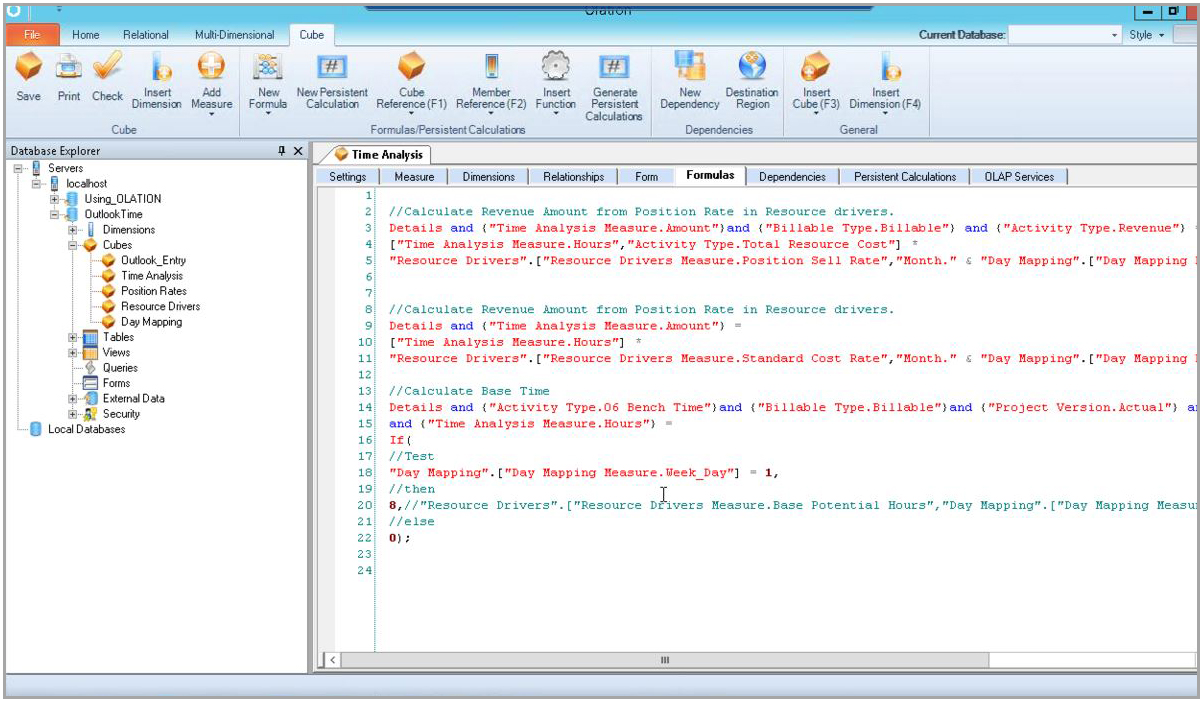Open the Insert Function dropdown
The width and height of the screenshot is (1203, 701).
click(555, 113)
